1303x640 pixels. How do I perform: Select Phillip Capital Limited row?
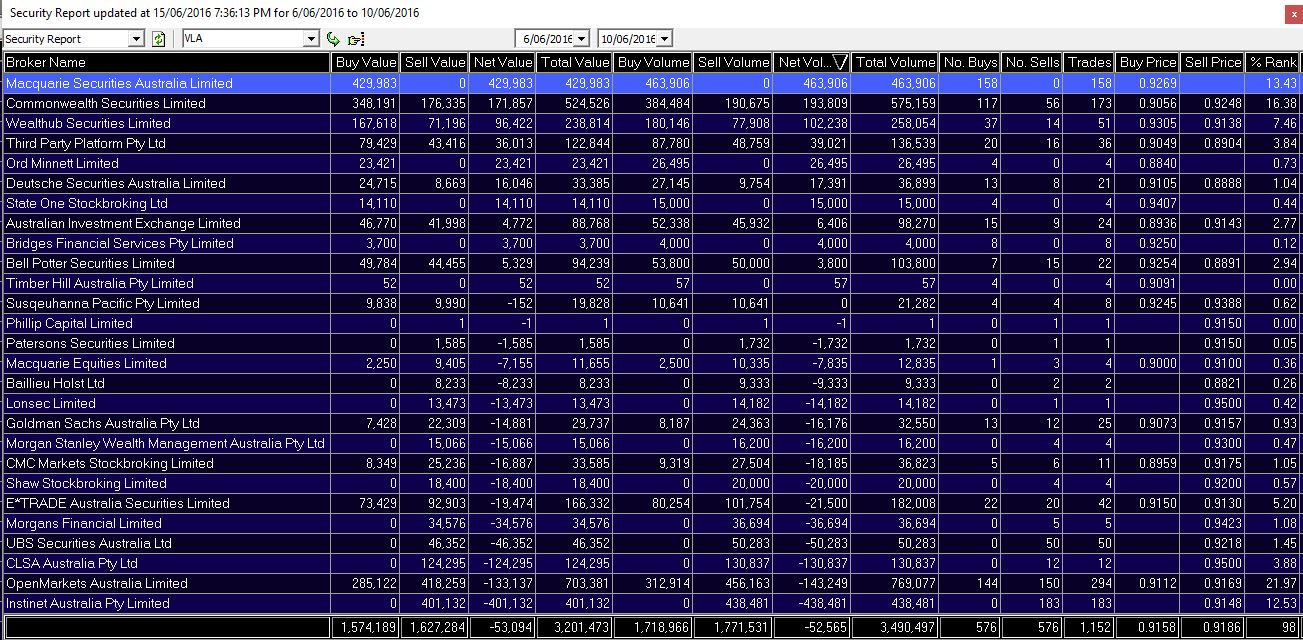(x=651, y=323)
